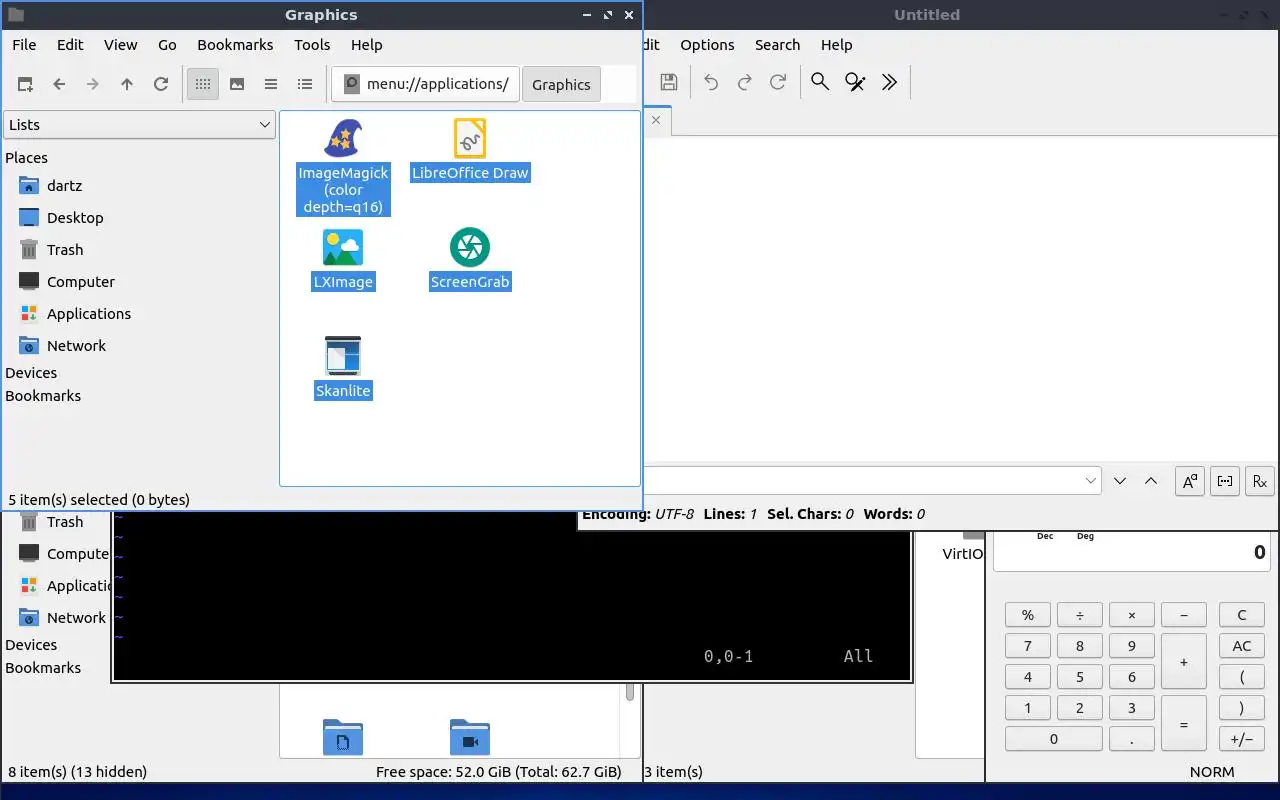Click the calculator display field
This screenshot has height=800, width=1280.
(x=1132, y=551)
